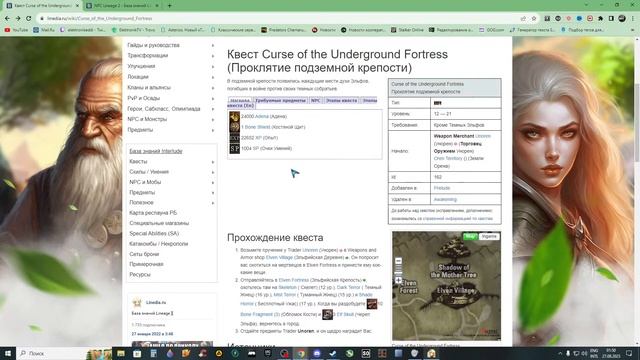Open the Prelude link in infobox

(x=442, y=188)
